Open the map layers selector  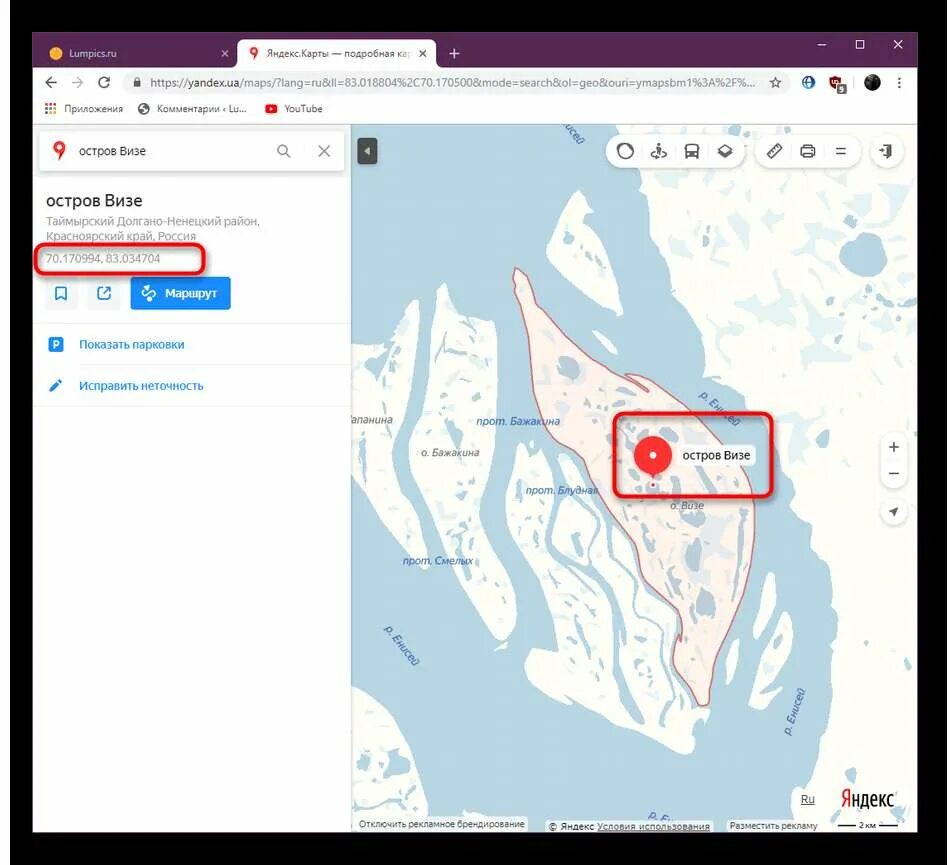[x=725, y=151]
